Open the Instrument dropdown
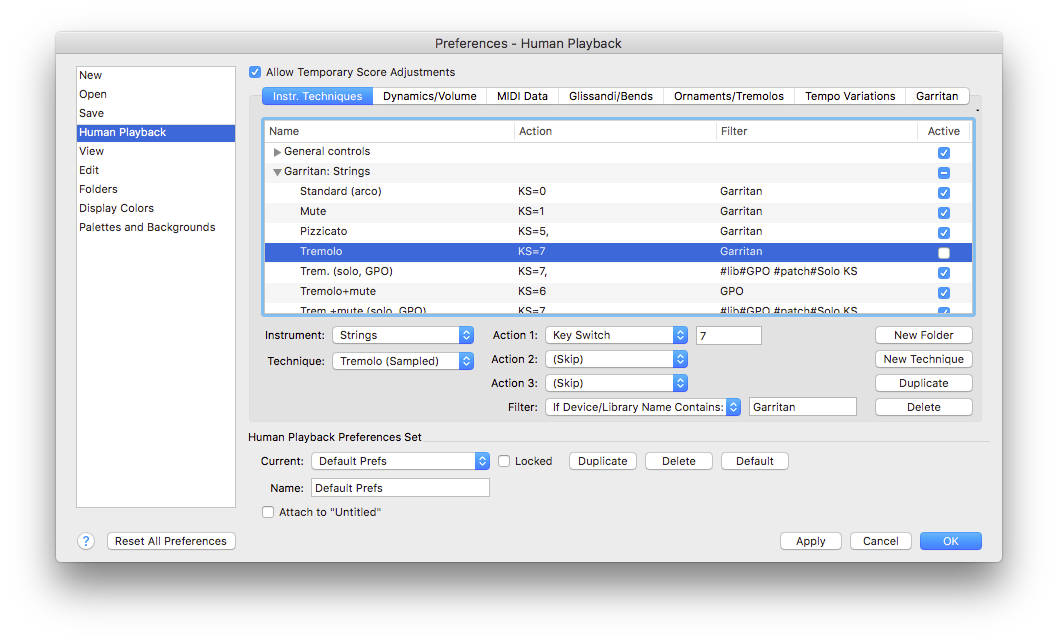 pyautogui.click(x=403, y=336)
